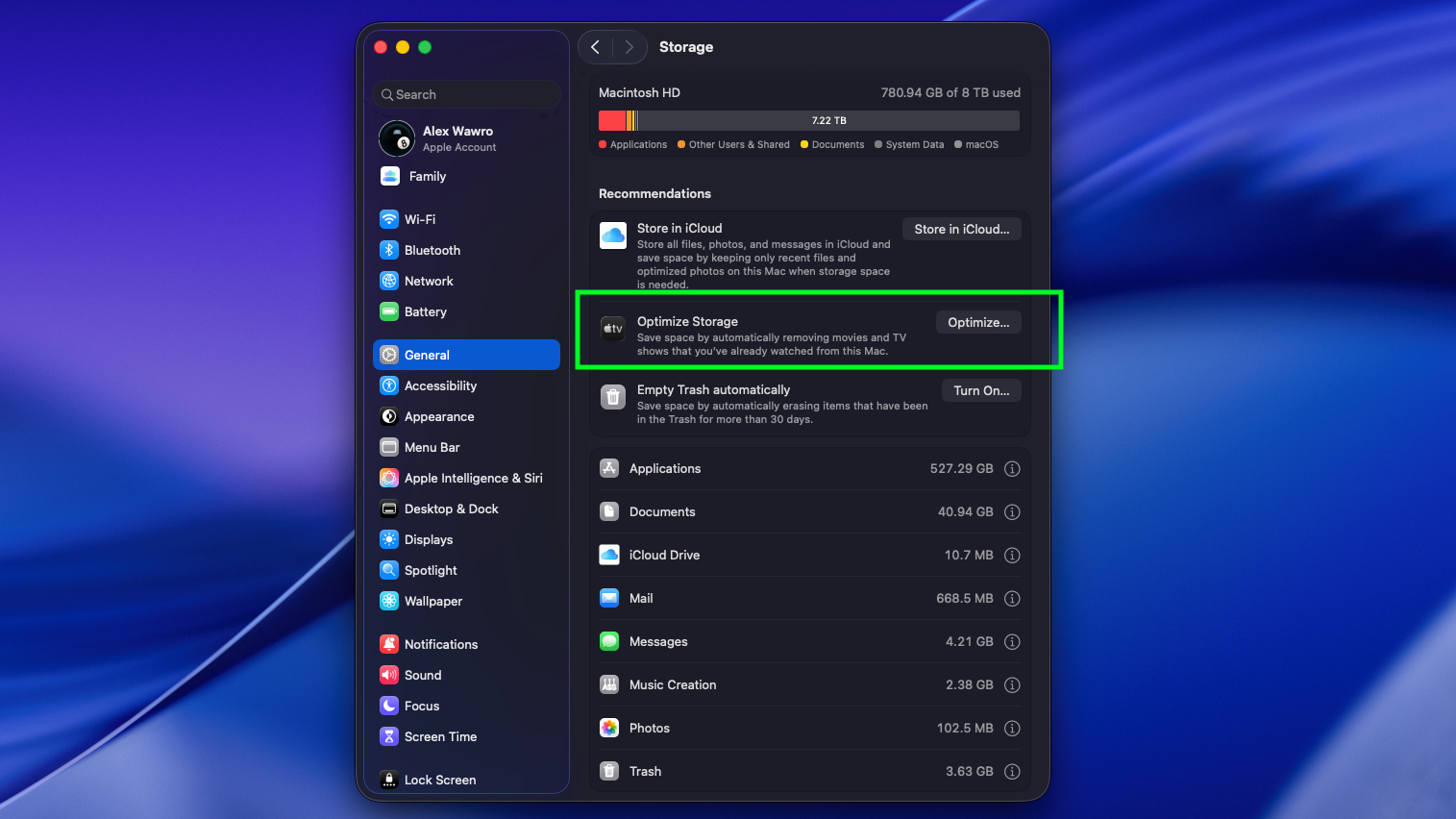Open Wi-Fi settings in sidebar

pos(466,219)
